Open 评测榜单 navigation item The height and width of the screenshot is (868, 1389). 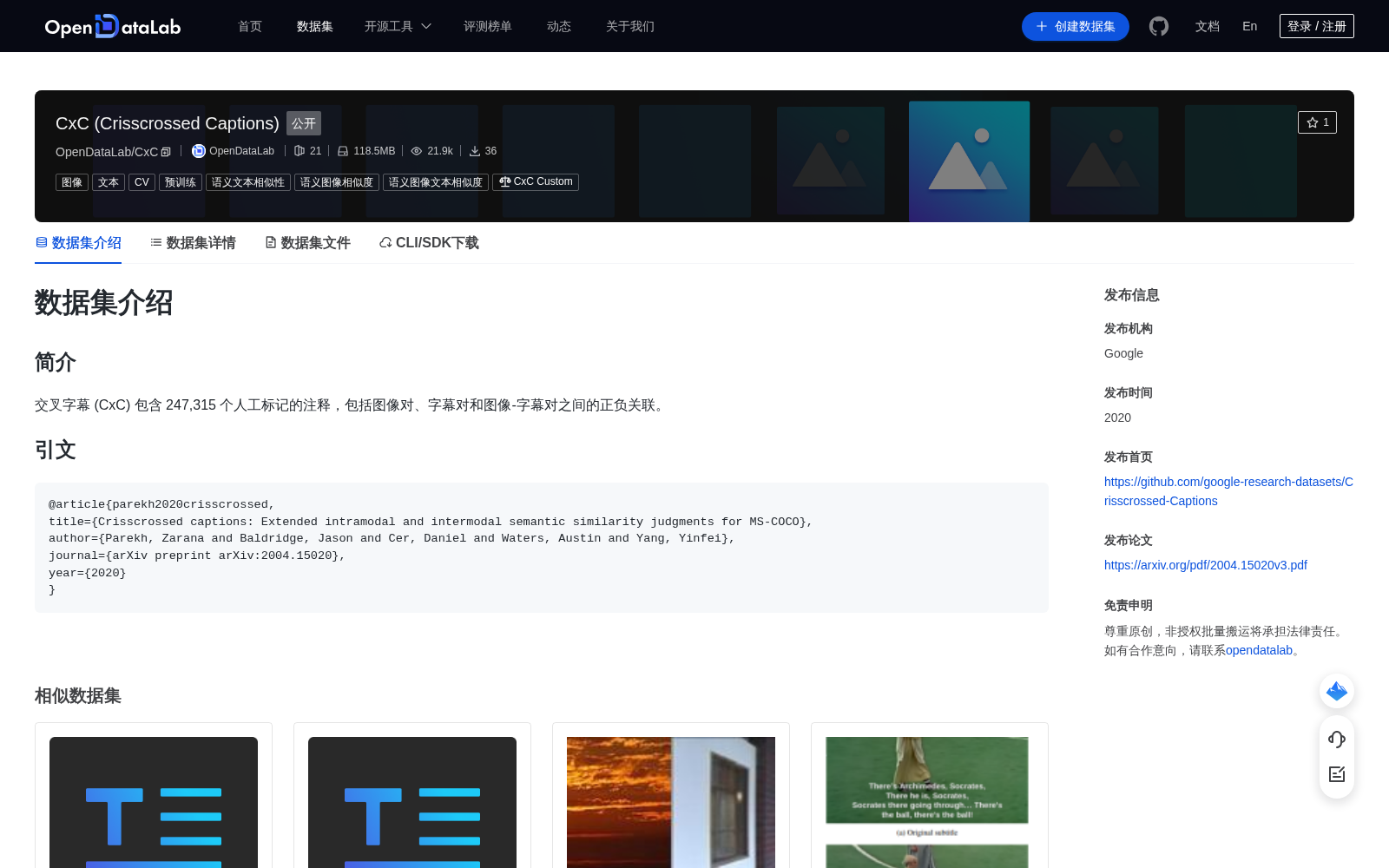[488, 26]
